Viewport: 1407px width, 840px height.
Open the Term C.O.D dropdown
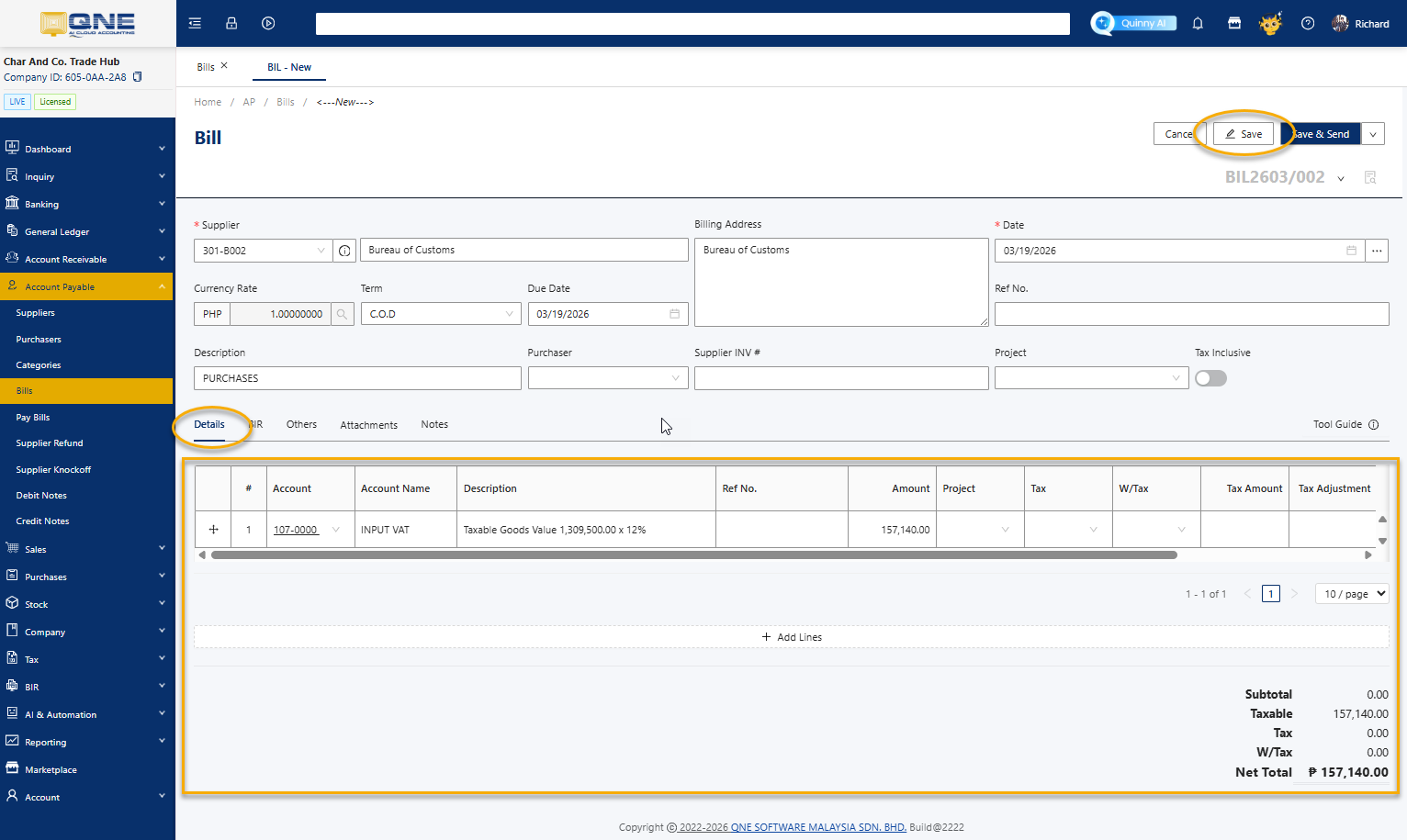(441, 314)
